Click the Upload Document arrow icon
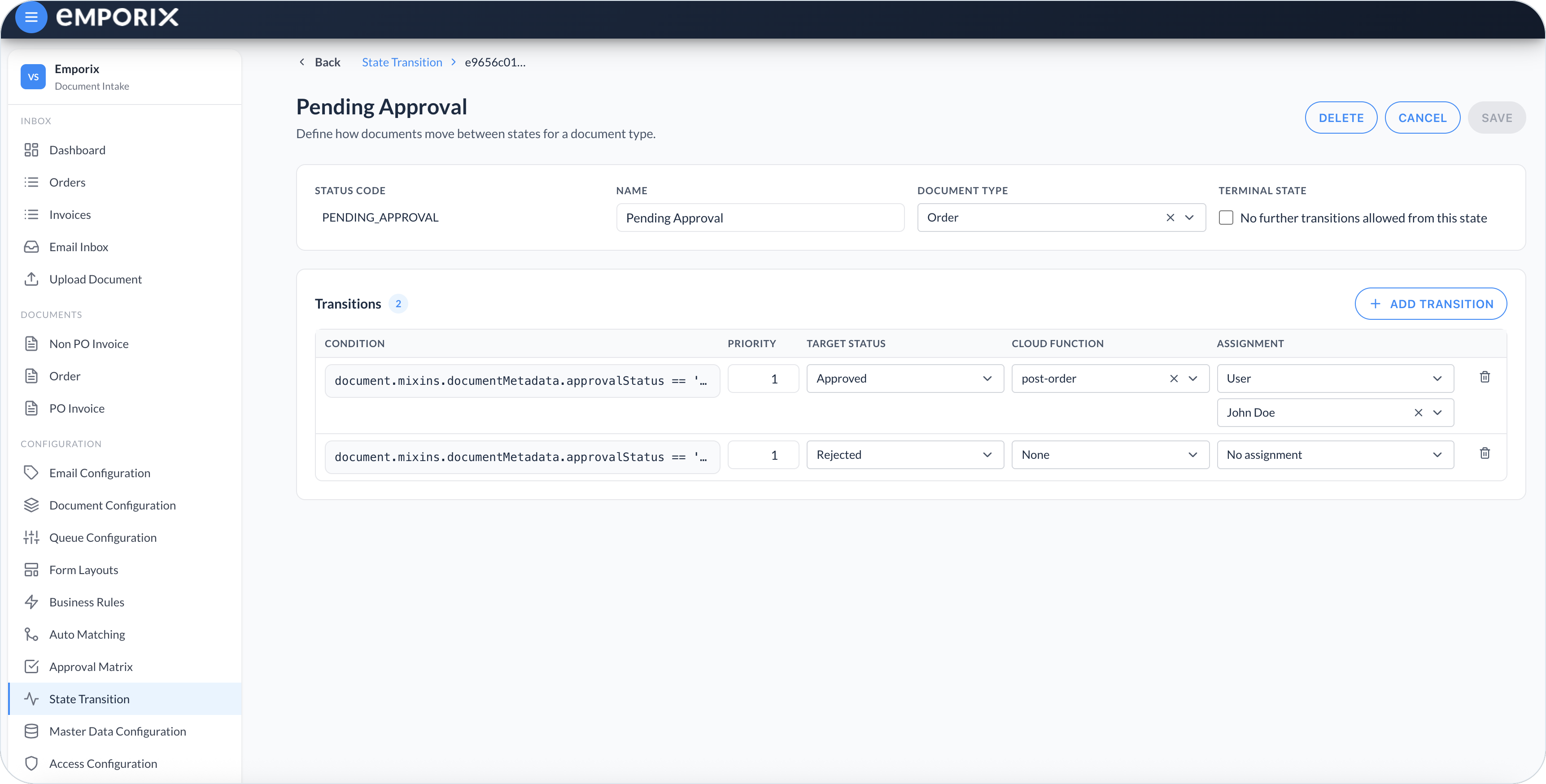The width and height of the screenshot is (1546, 784). point(31,279)
